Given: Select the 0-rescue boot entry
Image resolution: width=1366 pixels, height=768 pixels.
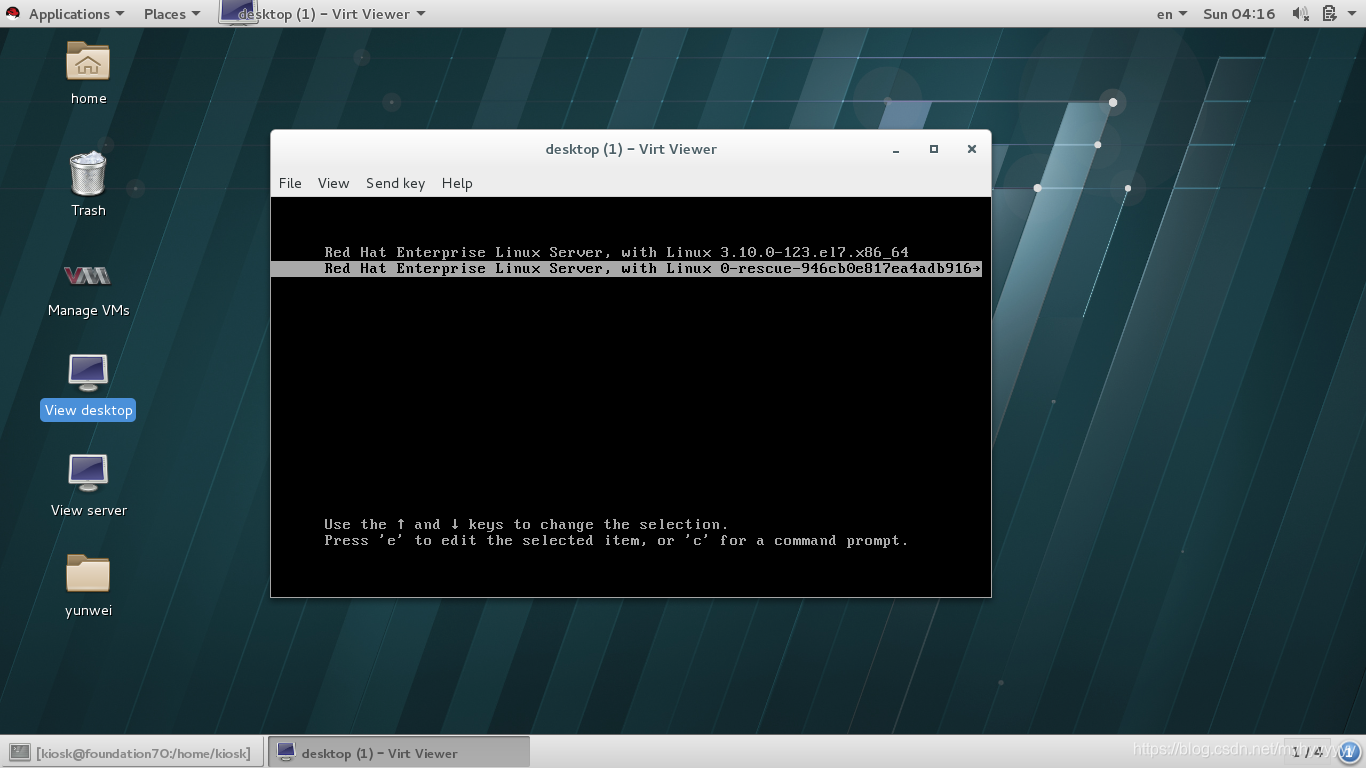Looking at the screenshot, I should 627,268.
